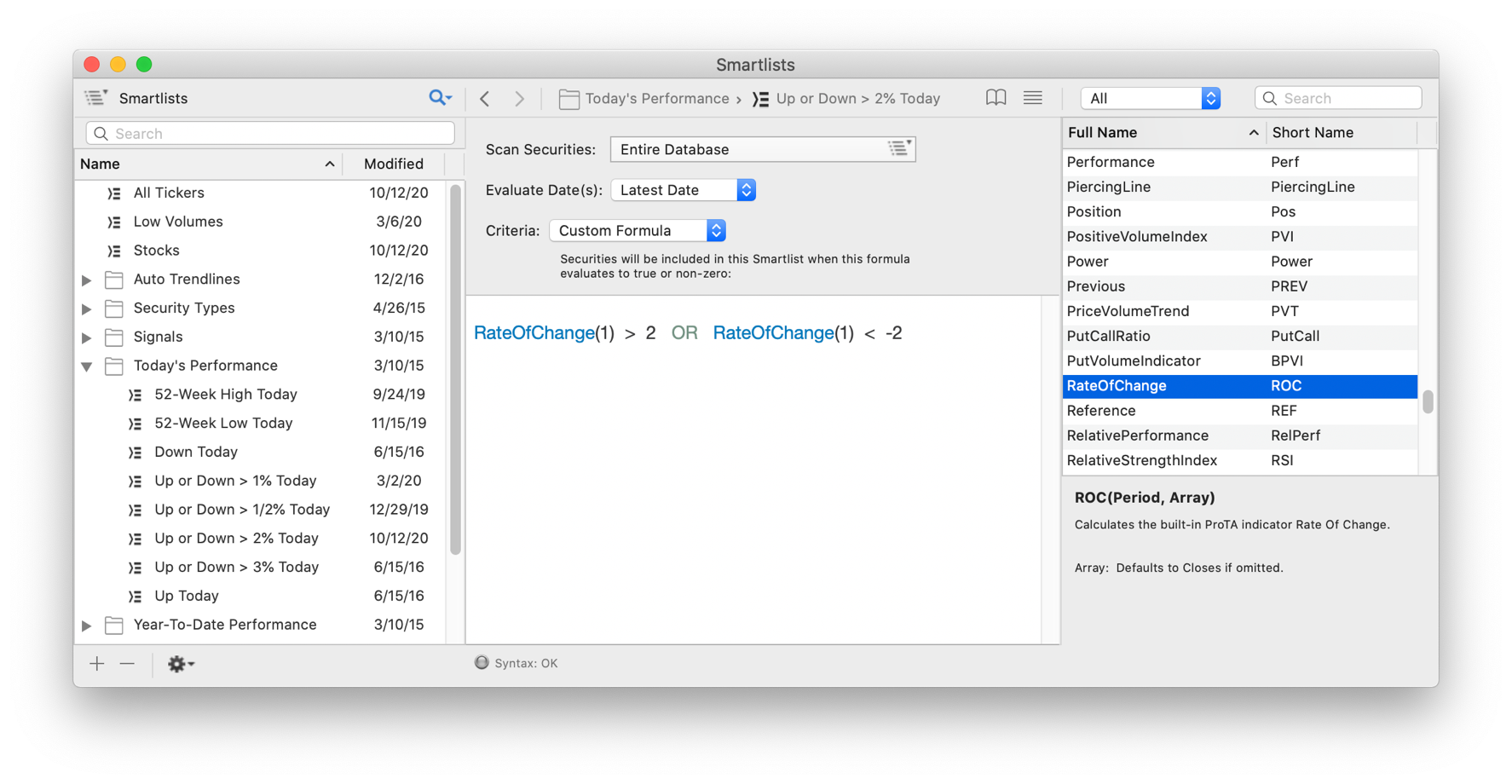Click the book icon in the toolbar
The width and height of the screenshot is (1512, 784).
pyautogui.click(x=995, y=97)
